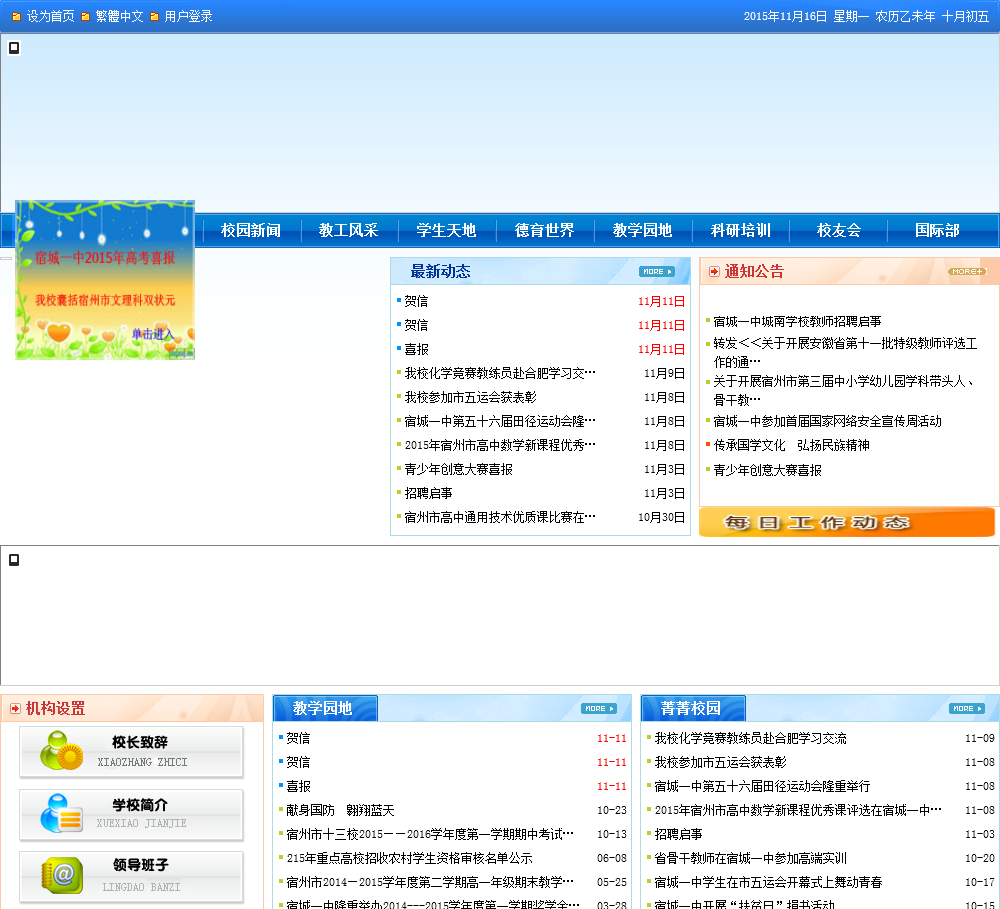Click the 高考喜报 floating banner image
Image resolution: width=1000 pixels, height=909 pixels.
point(105,280)
